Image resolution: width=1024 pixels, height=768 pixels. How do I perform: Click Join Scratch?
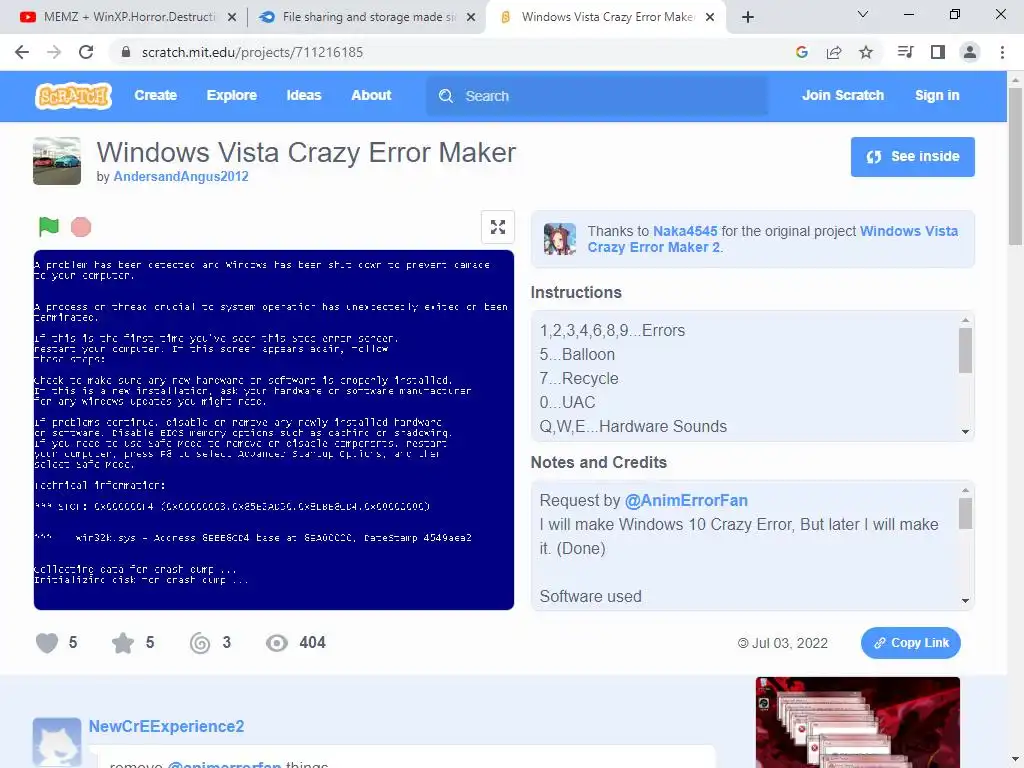point(842,95)
